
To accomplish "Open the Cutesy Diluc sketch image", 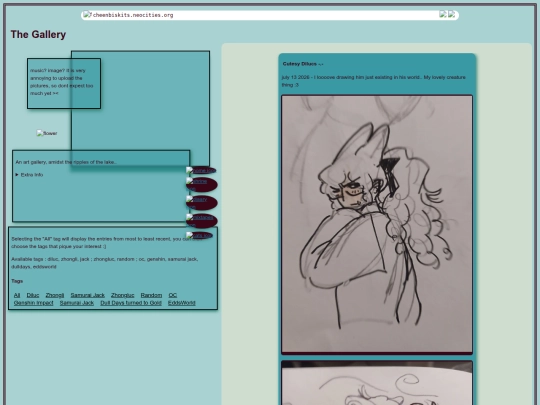I will pyautogui.click(x=377, y=224).
